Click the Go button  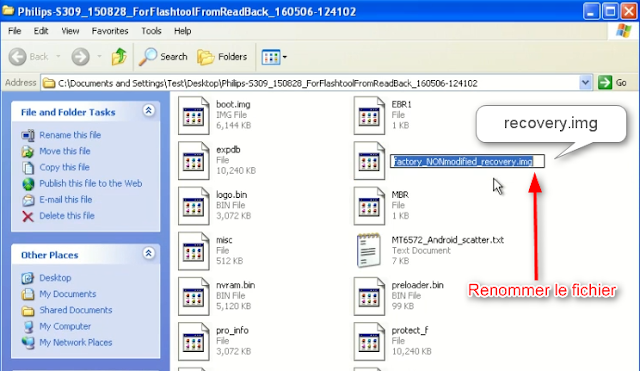613,83
